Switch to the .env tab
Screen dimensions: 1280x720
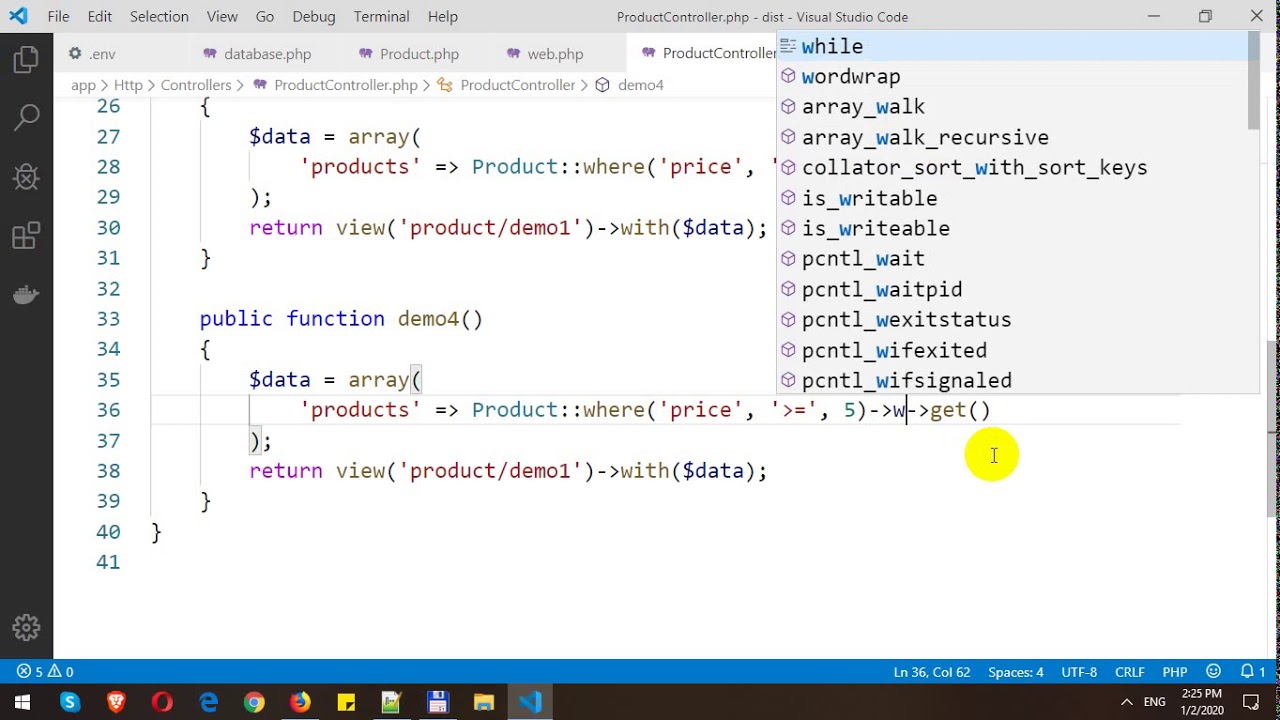[x=118, y=53]
